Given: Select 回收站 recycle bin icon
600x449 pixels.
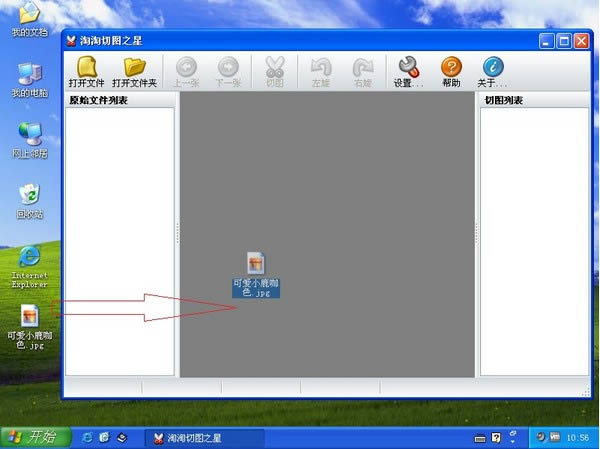Looking at the screenshot, I should [x=30, y=201].
